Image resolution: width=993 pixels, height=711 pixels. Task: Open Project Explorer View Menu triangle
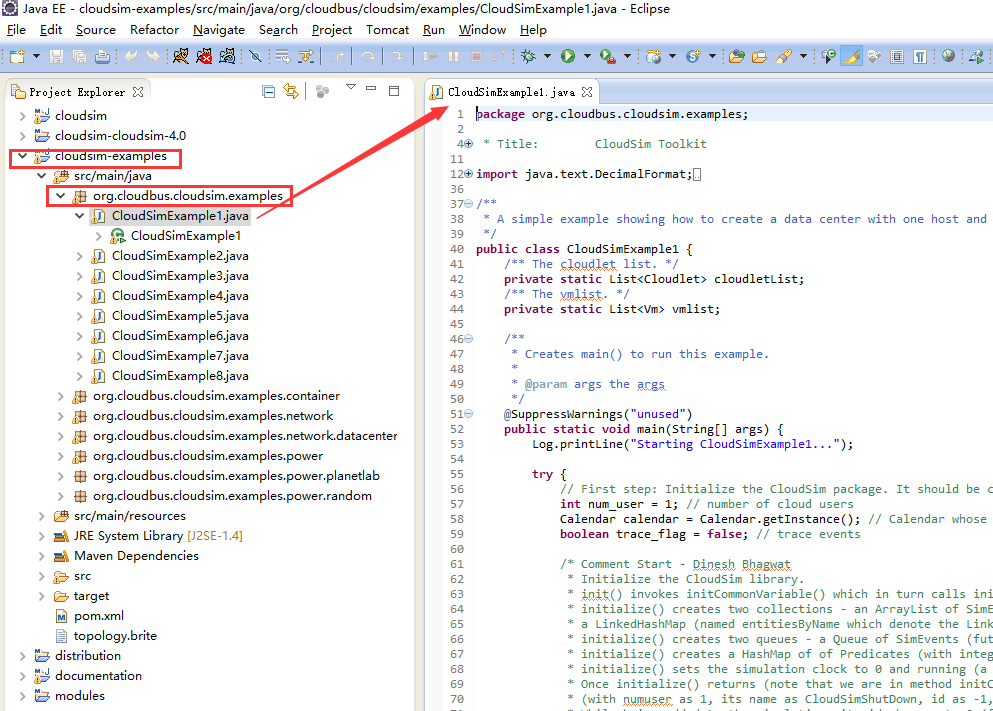(x=351, y=87)
